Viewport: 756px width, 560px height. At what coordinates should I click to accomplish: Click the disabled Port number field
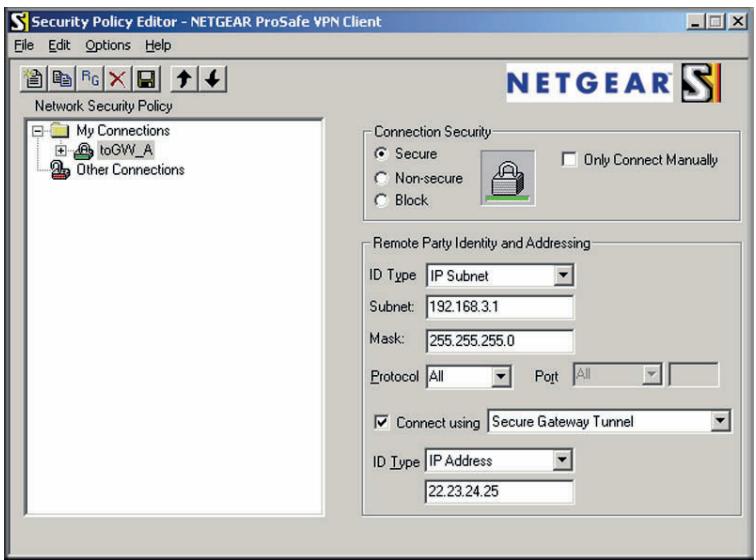click(694, 374)
